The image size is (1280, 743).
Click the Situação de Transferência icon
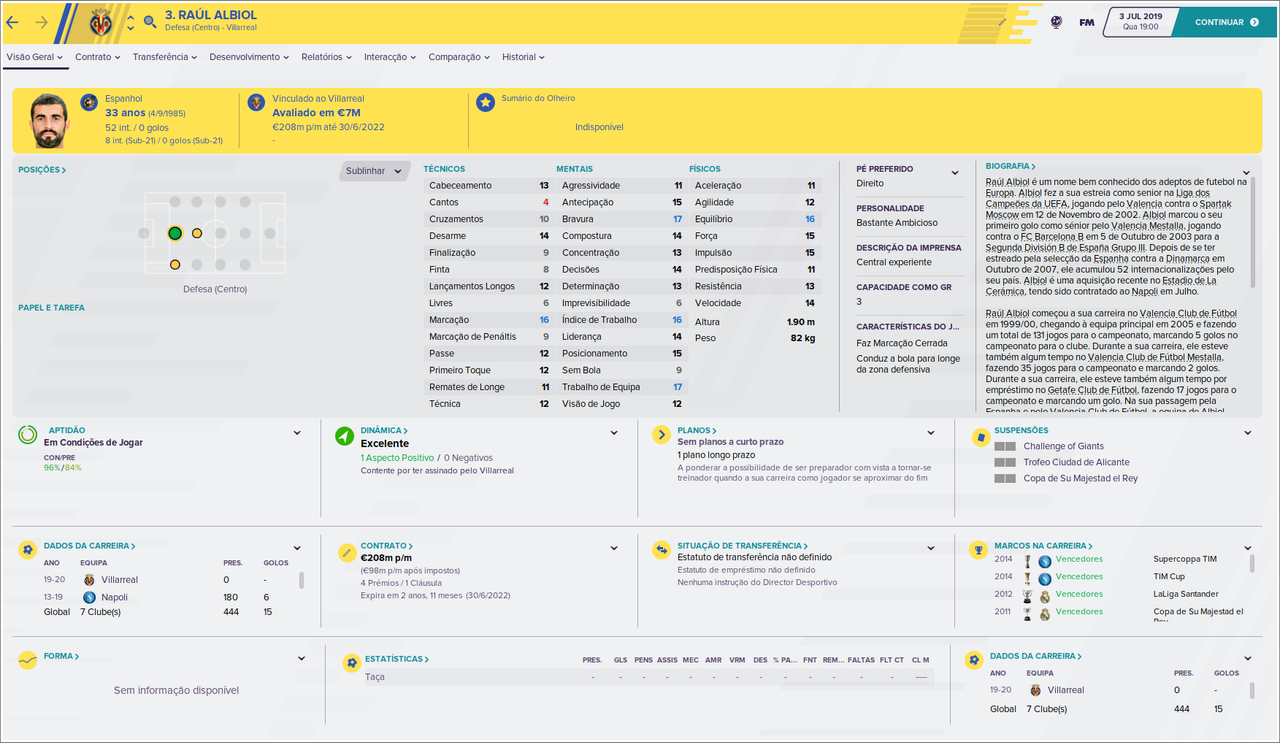pos(661,550)
